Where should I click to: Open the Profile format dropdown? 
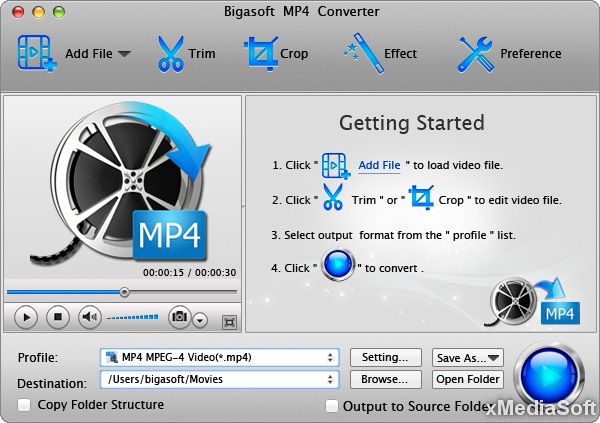(x=220, y=358)
